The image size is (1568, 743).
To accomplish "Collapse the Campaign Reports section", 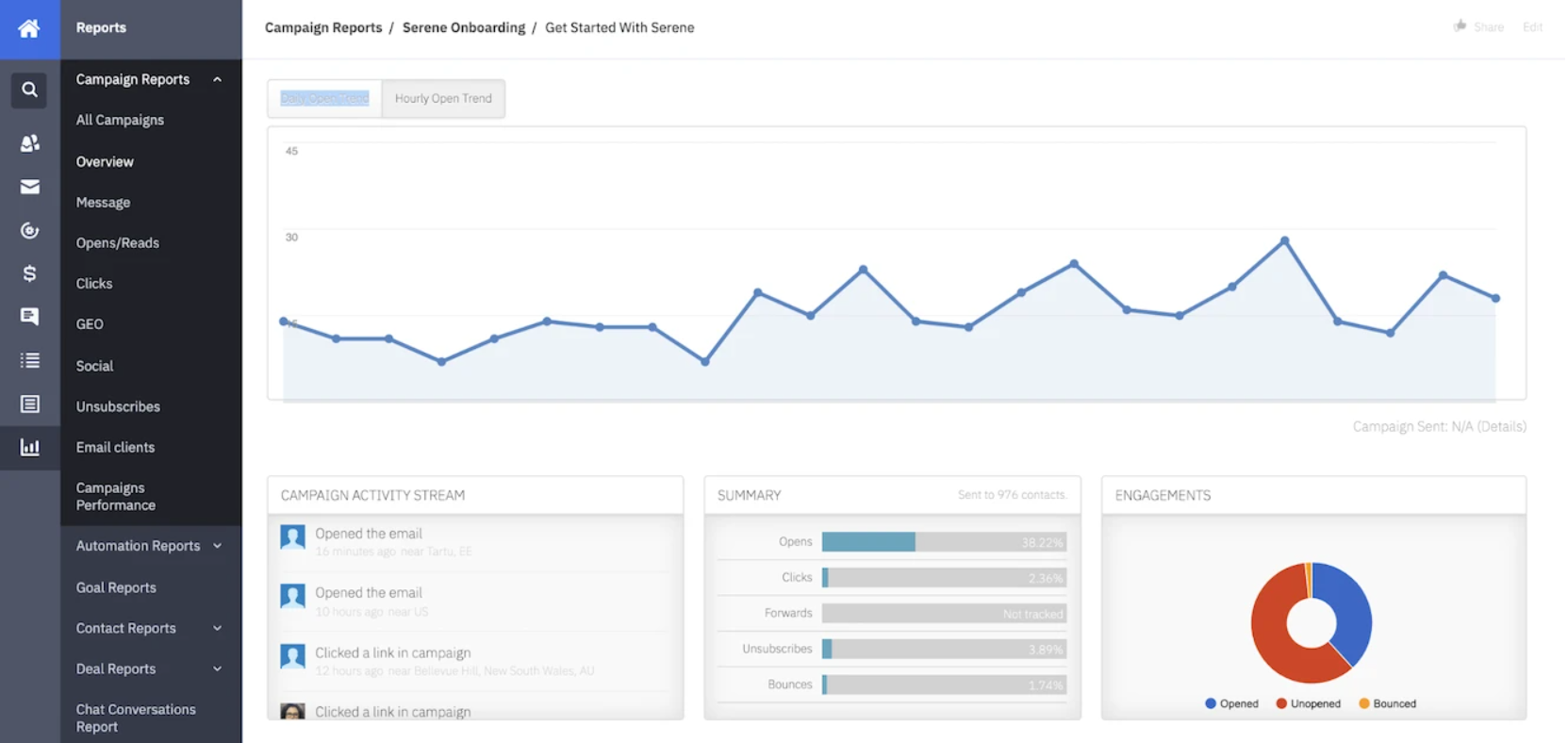I will coord(217,79).
